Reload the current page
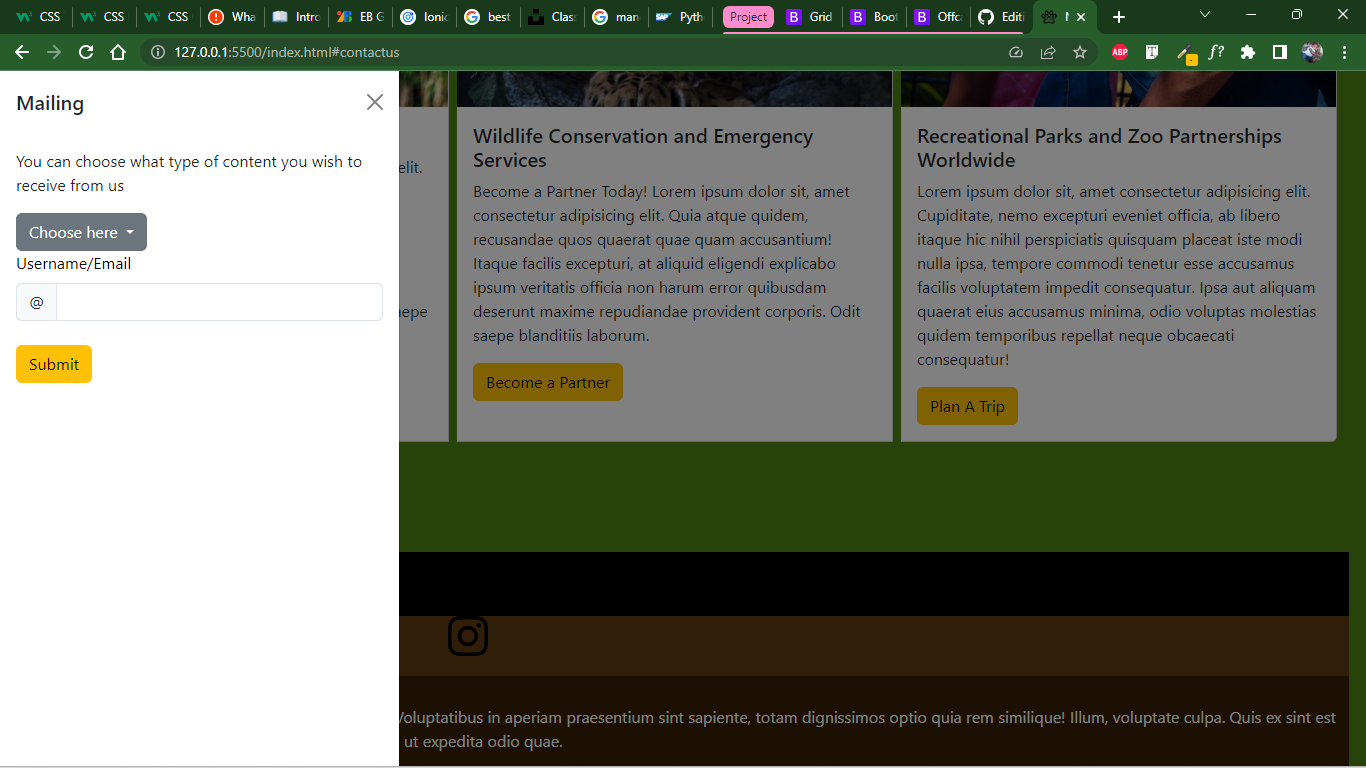 [x=85, y=52]
